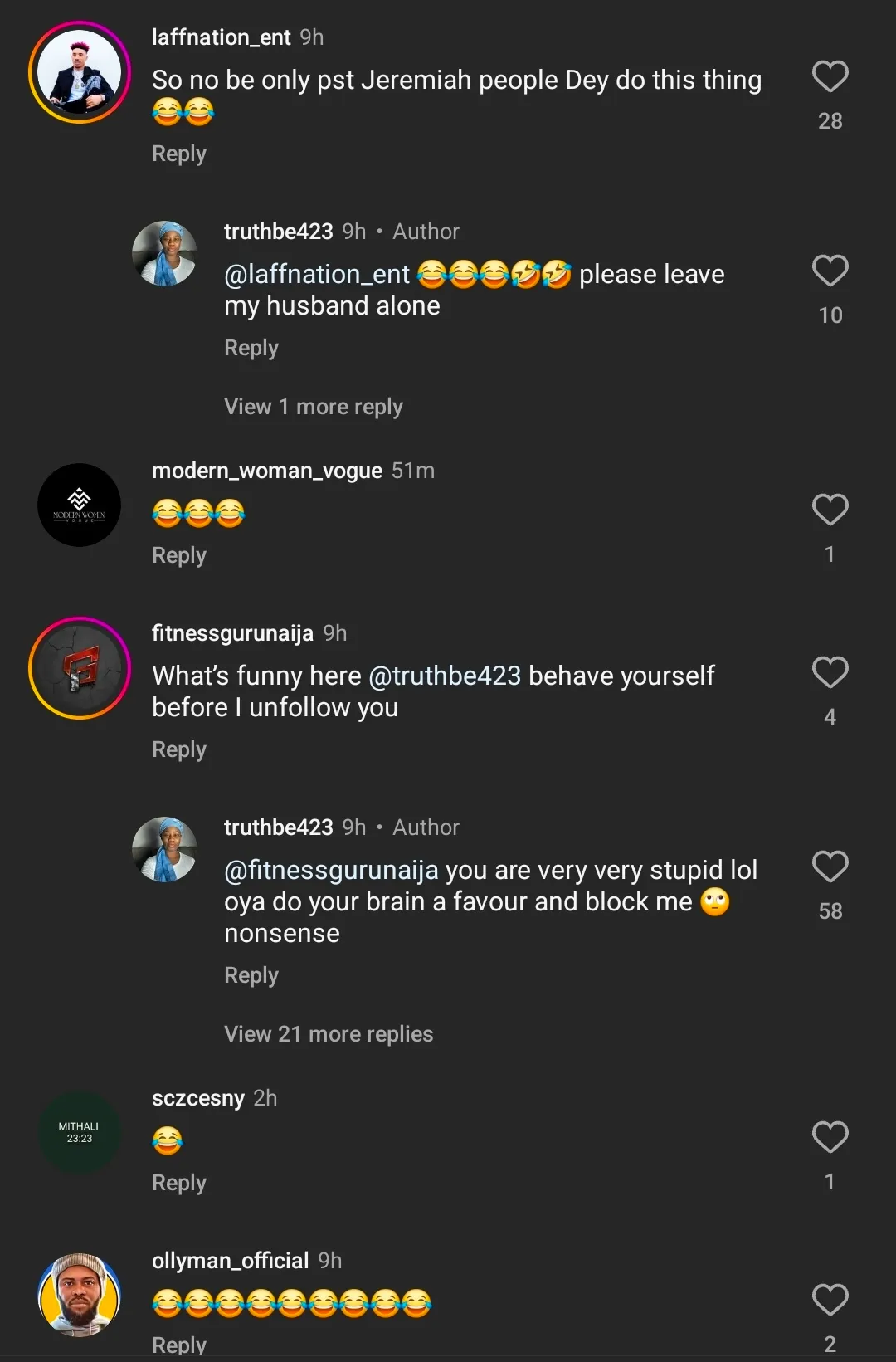Heart truthbe423's 'very very stupid' reply

(830, 867)
